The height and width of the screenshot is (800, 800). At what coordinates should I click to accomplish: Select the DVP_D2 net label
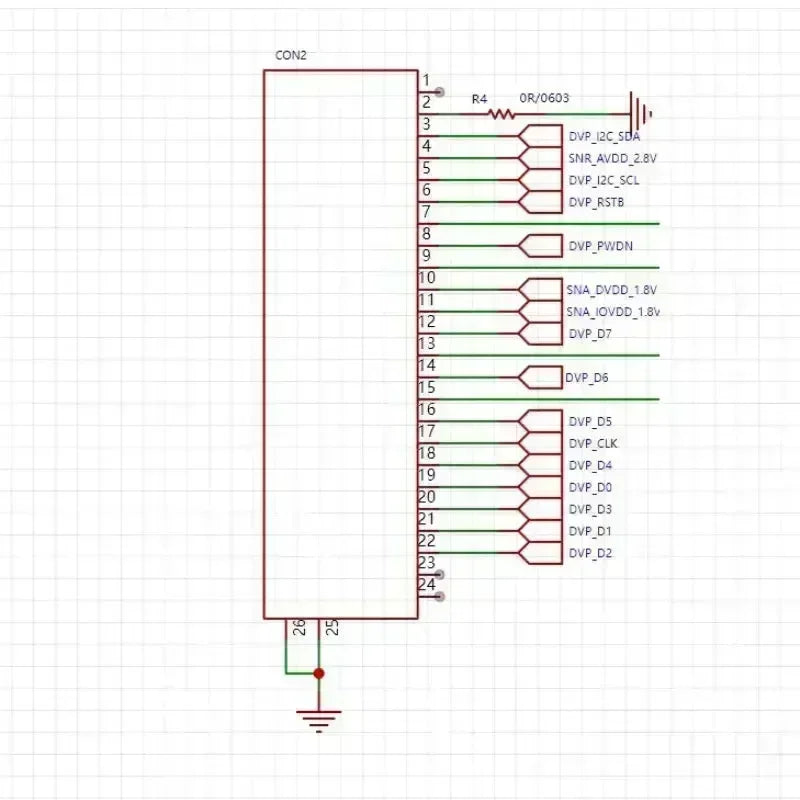pyautogui.click(x=590, y=553)
